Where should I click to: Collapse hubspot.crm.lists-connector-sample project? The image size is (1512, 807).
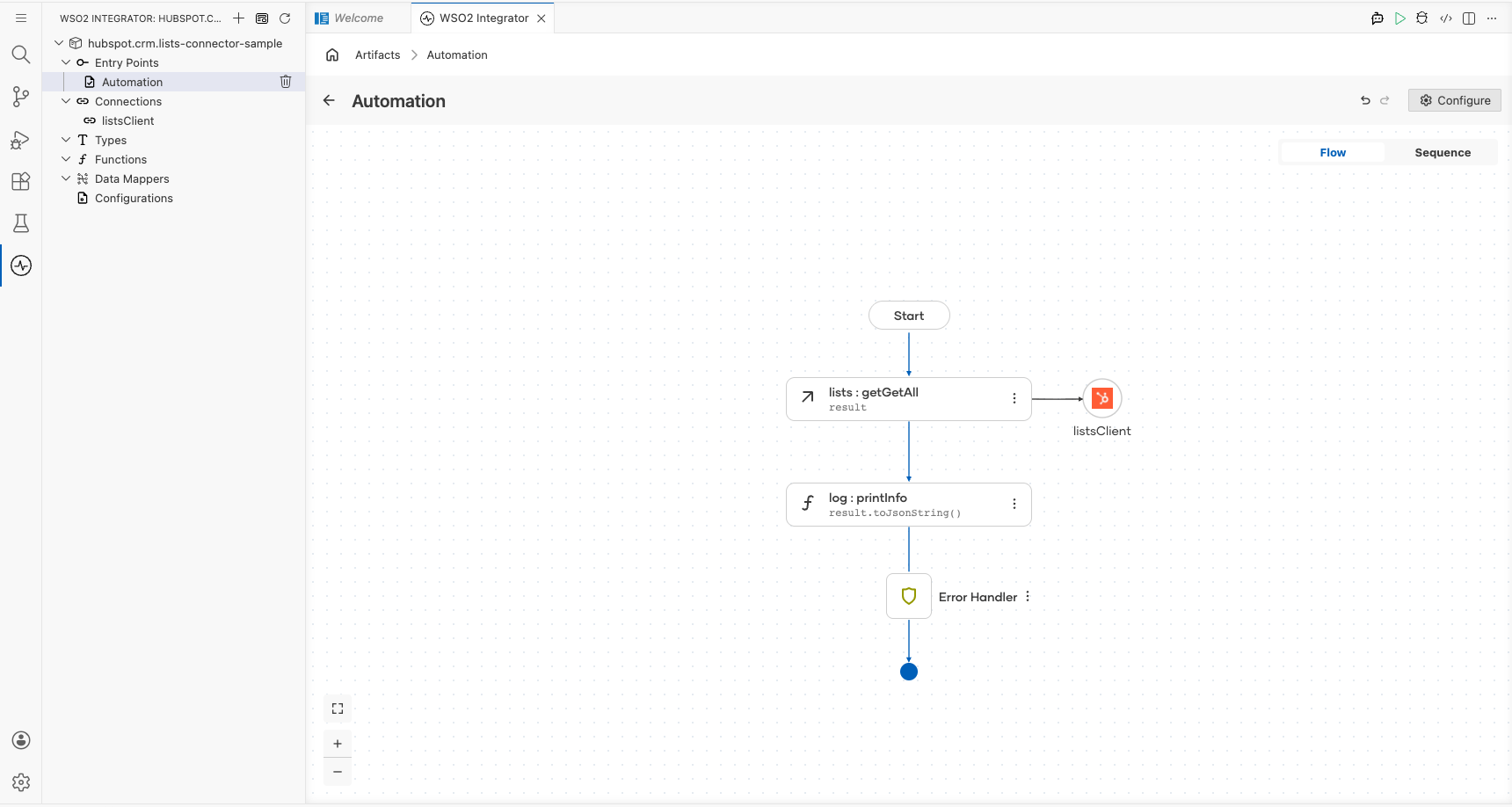59,43
